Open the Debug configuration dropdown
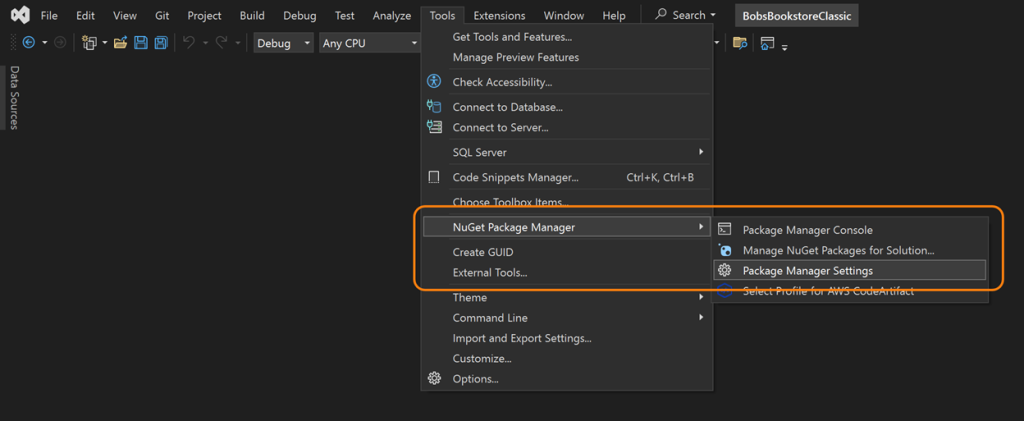This screenshot has height=421, width=1024. 283,43
